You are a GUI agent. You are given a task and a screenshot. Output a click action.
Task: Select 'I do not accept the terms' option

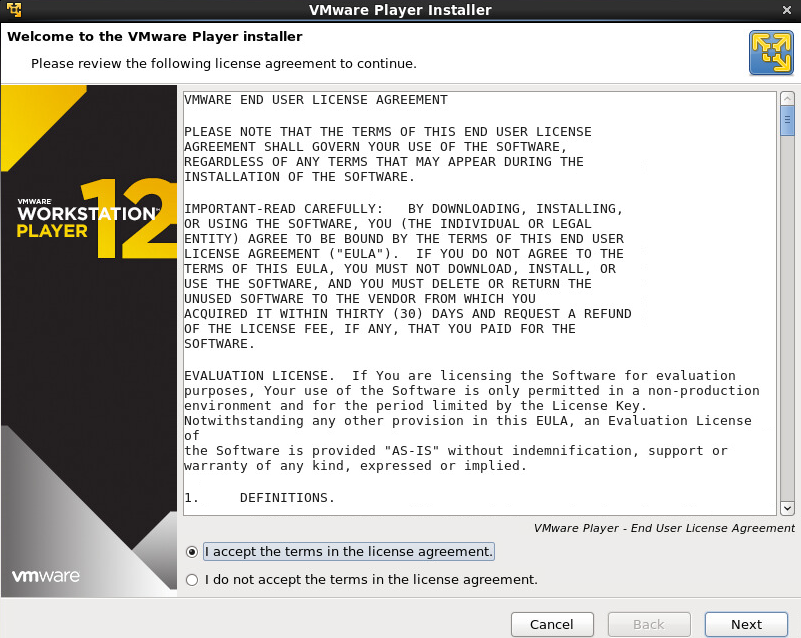click(192, 580)
